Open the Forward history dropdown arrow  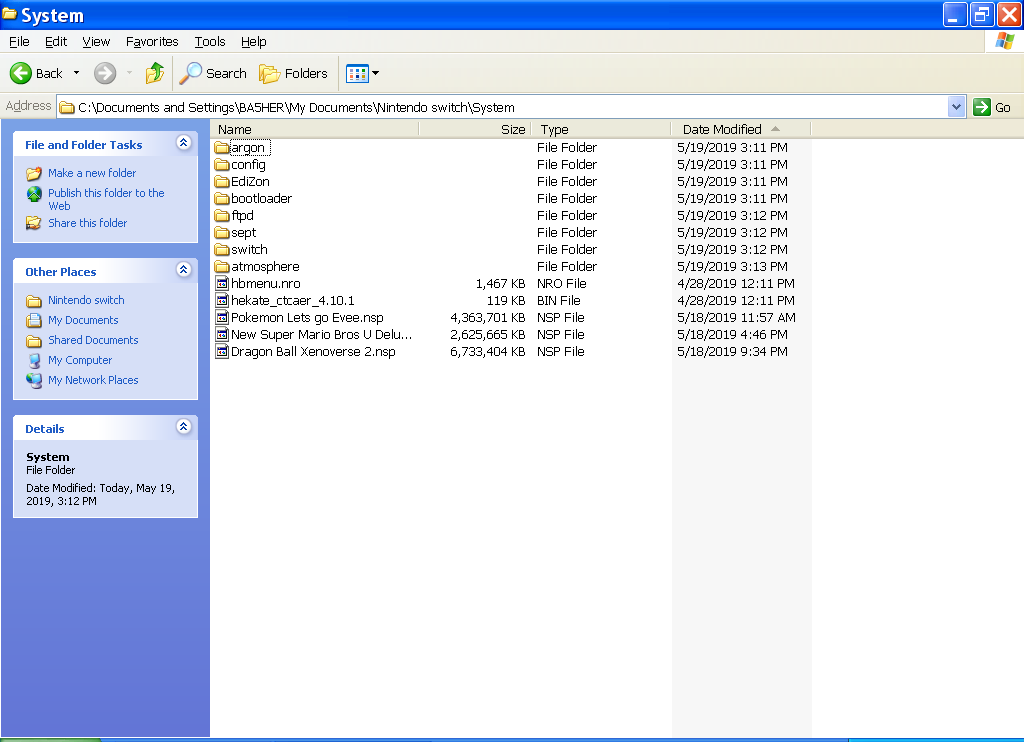coord(129,73)
